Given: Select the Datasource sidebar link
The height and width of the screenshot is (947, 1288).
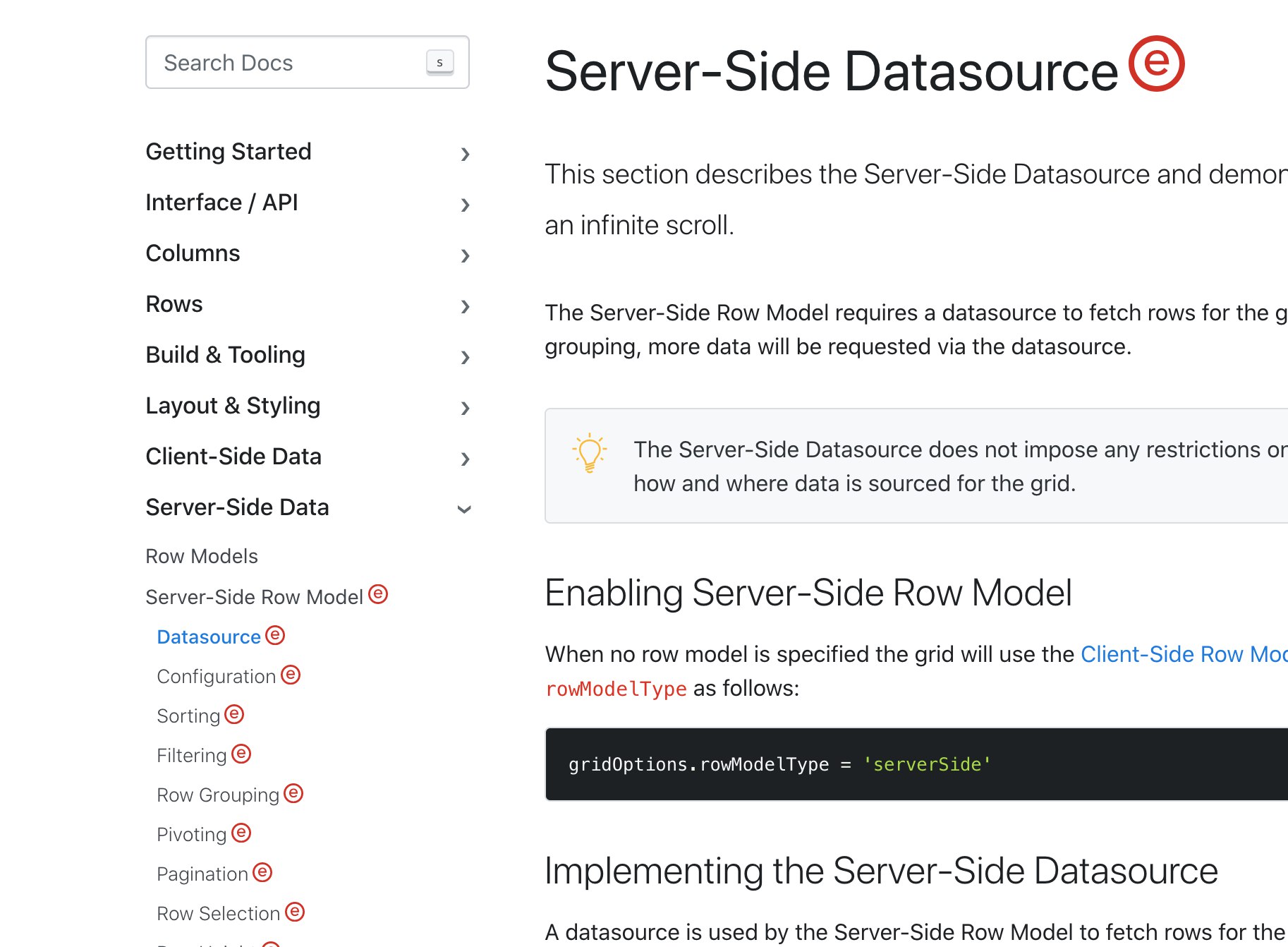Looking at the screenshot, I should pos(209,637).
